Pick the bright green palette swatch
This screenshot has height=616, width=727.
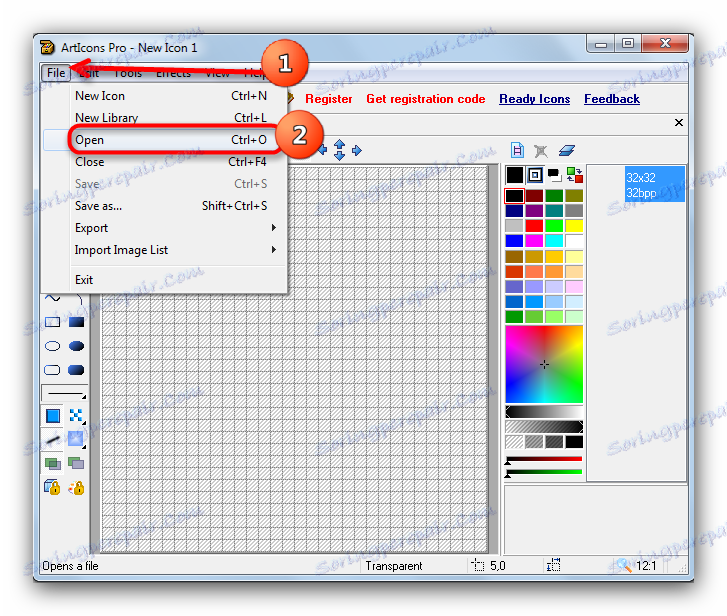(554, 226)
